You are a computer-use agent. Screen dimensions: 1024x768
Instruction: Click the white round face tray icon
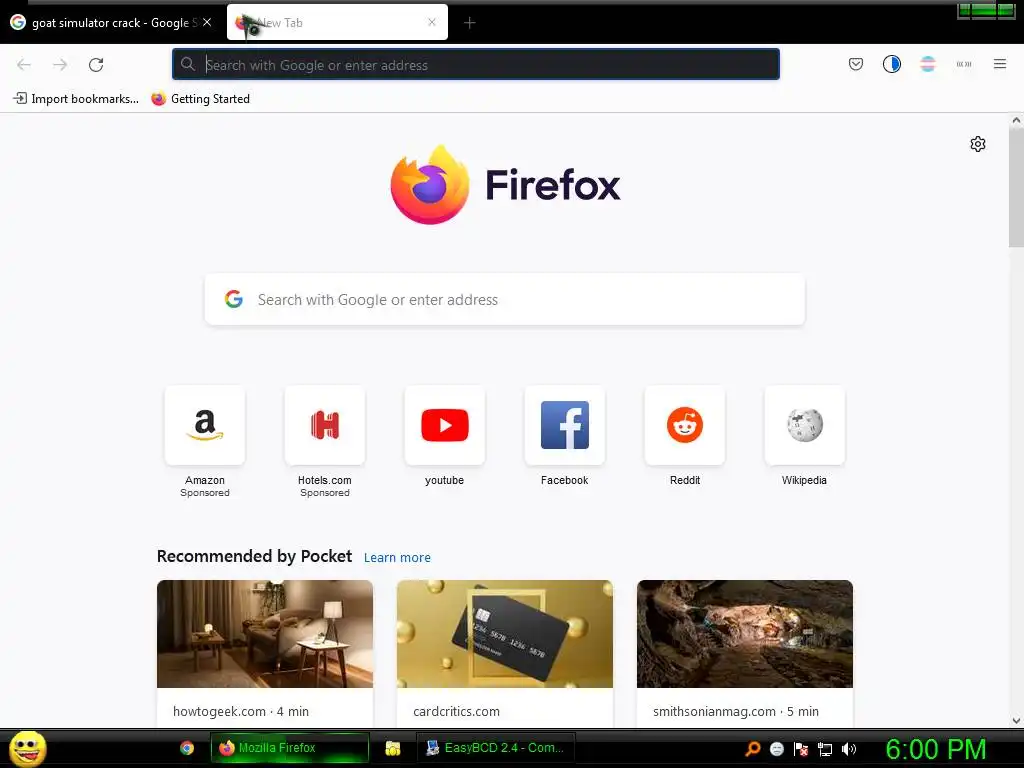tap(776, 749)
